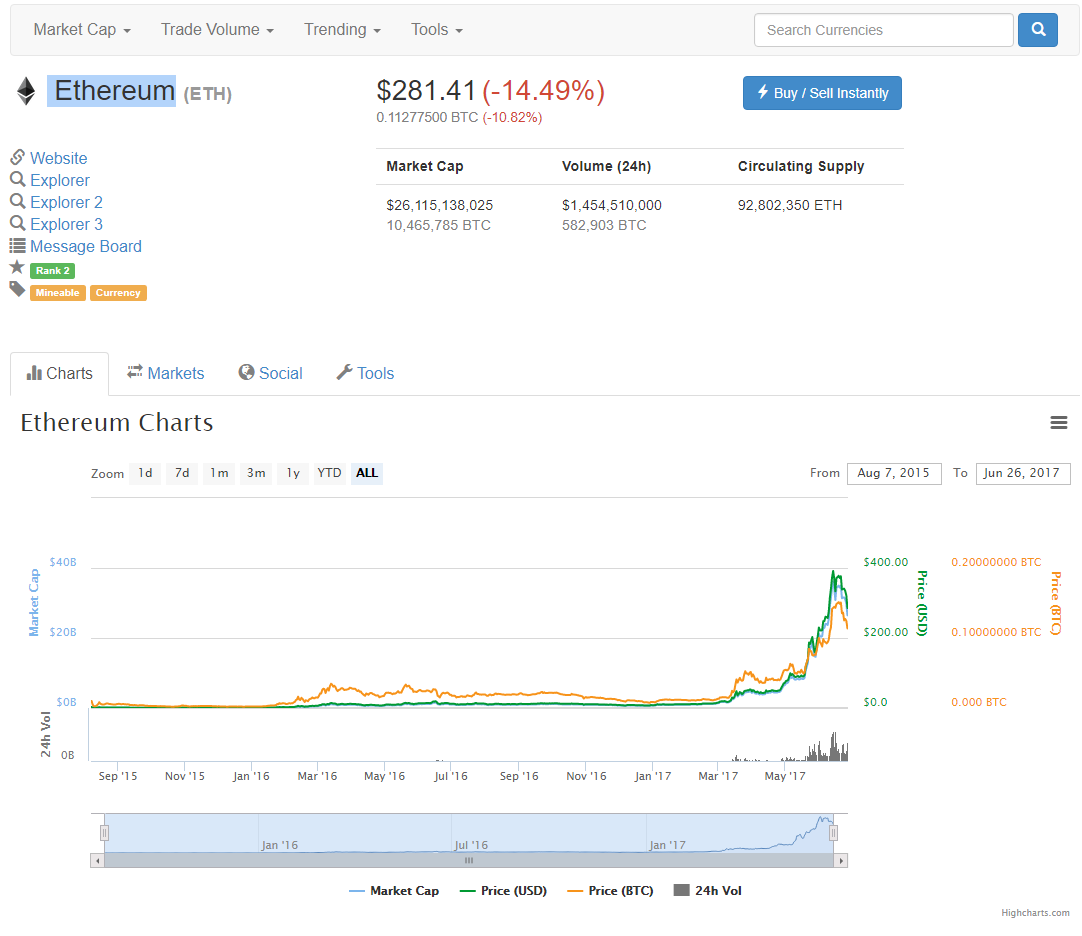Expand the Tools dropdown in navbar
The width and height of the screenshot is (1082, 936).
437,30
